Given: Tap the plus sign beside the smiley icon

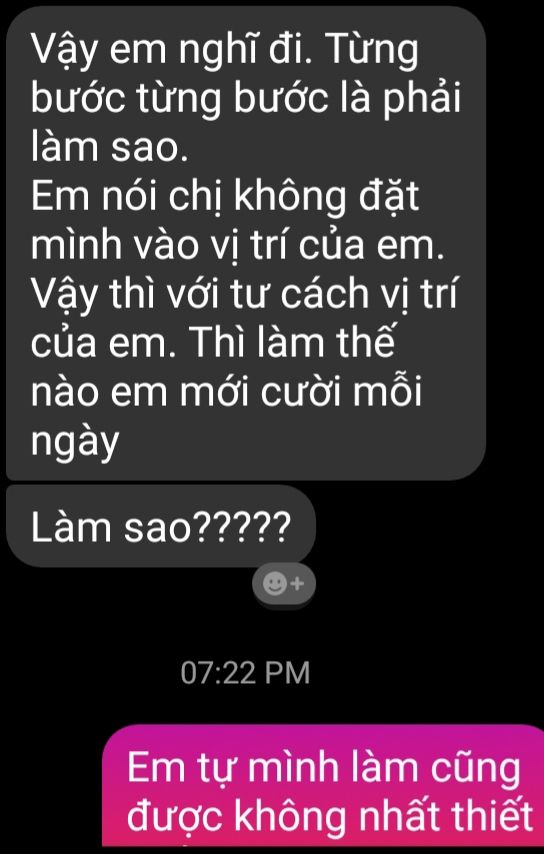Looking at the screenshot, I should [x=298, y=584].
